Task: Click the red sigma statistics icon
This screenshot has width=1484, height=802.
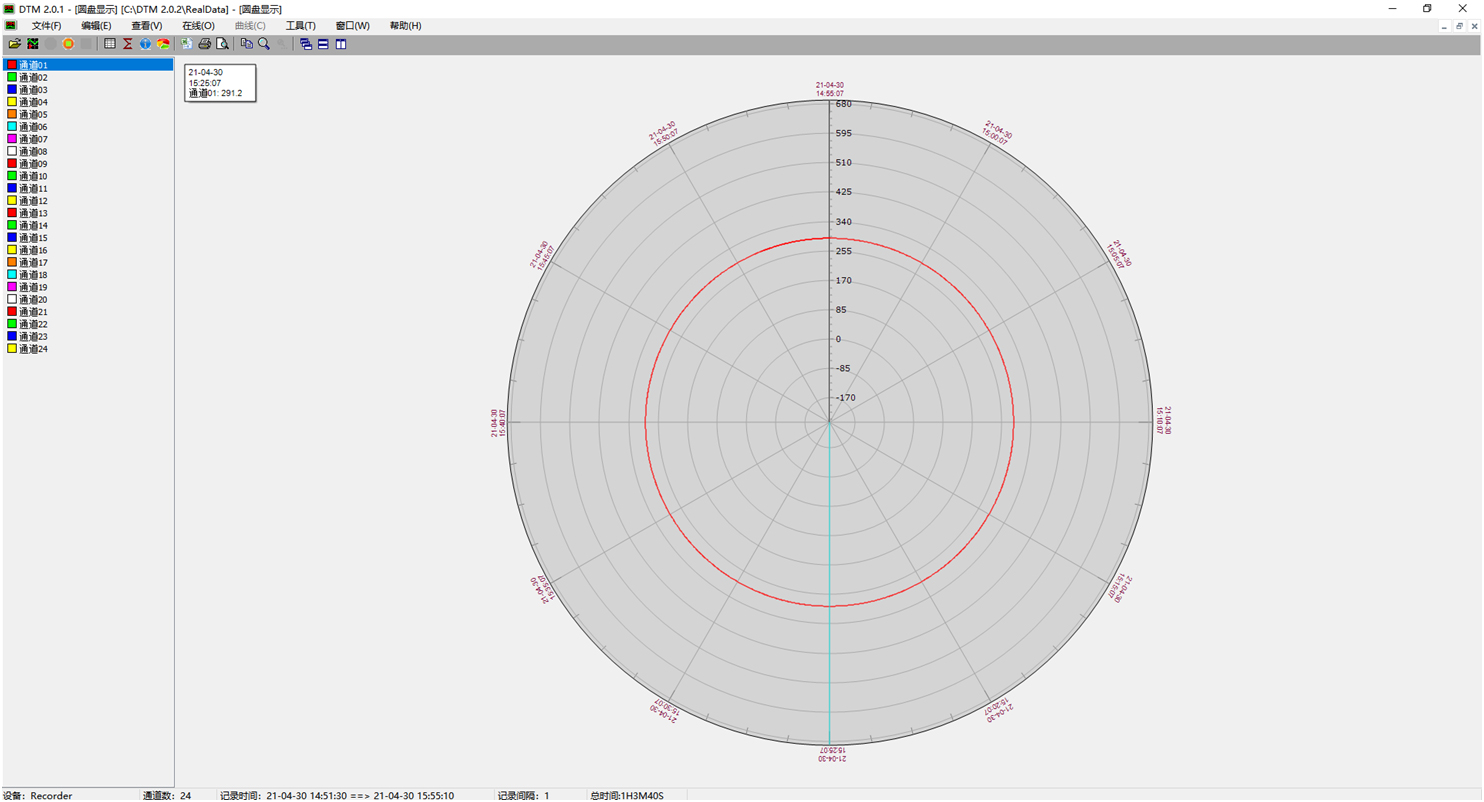Action: tap(128, 44)
